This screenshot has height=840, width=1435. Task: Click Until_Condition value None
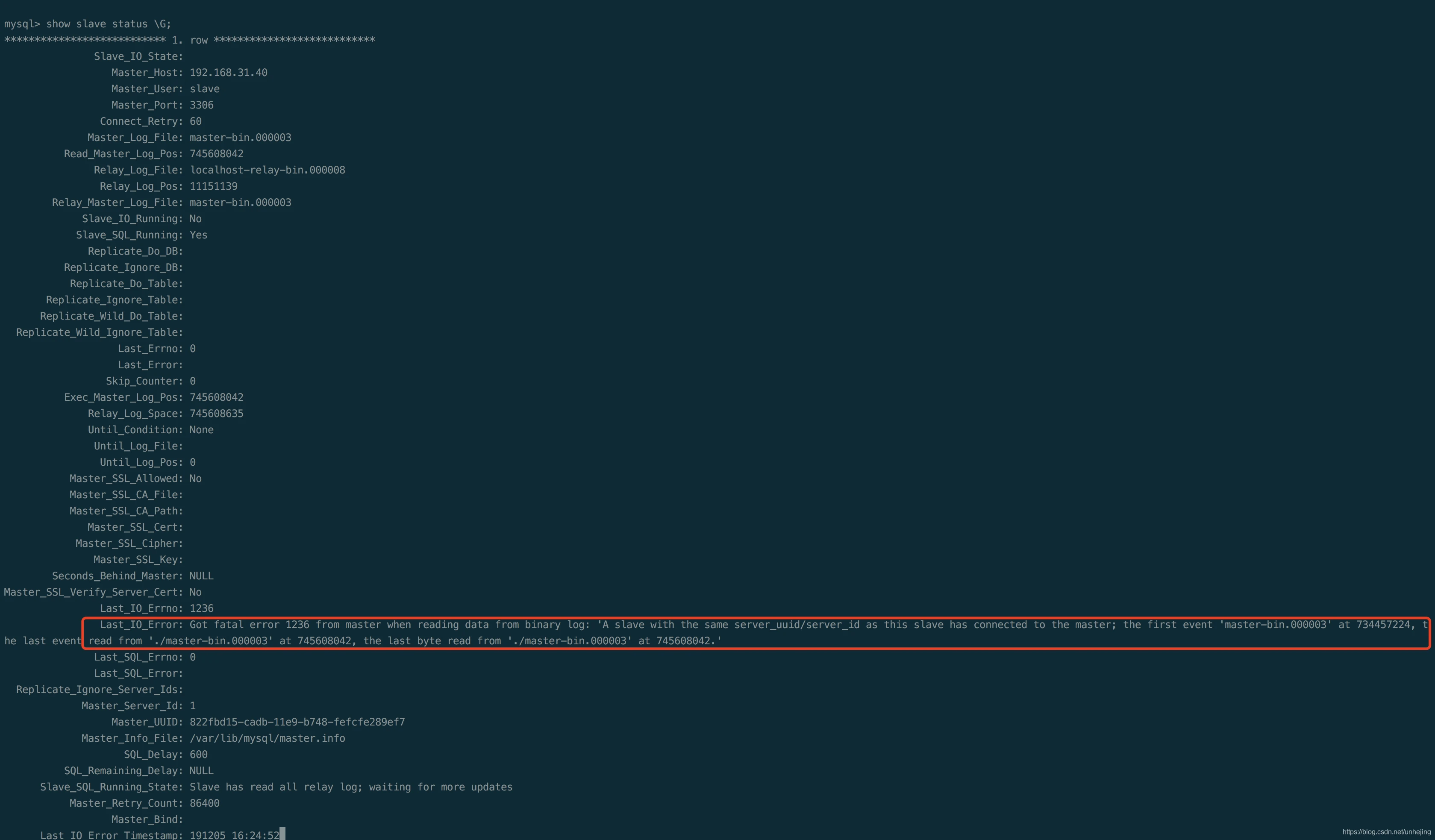[x=202, y=429]
